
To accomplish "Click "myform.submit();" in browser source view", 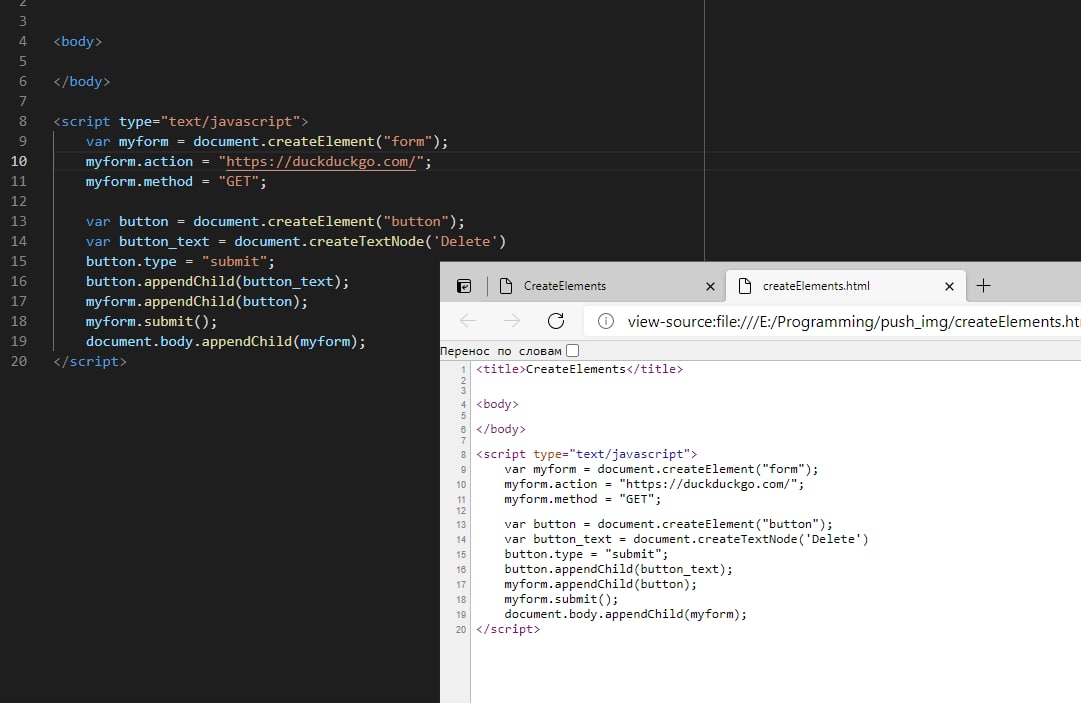I will (560, 600).
